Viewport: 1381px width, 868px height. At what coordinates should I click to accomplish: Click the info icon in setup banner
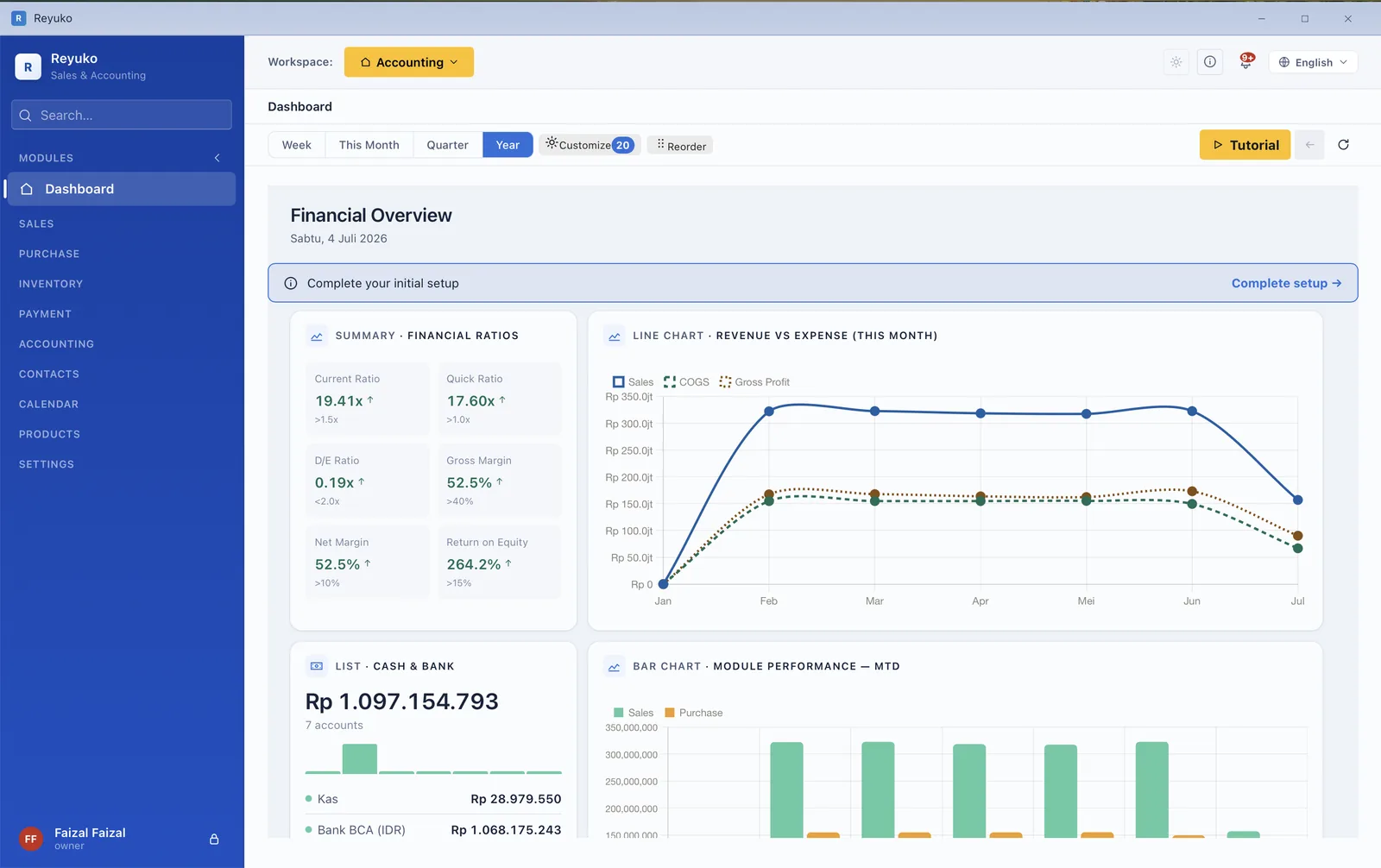(291, 283)
